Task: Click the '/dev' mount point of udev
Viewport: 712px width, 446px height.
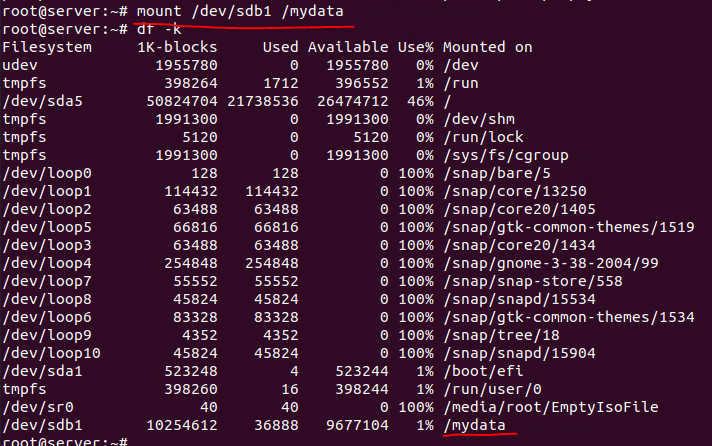Action: tap(460, 65)
